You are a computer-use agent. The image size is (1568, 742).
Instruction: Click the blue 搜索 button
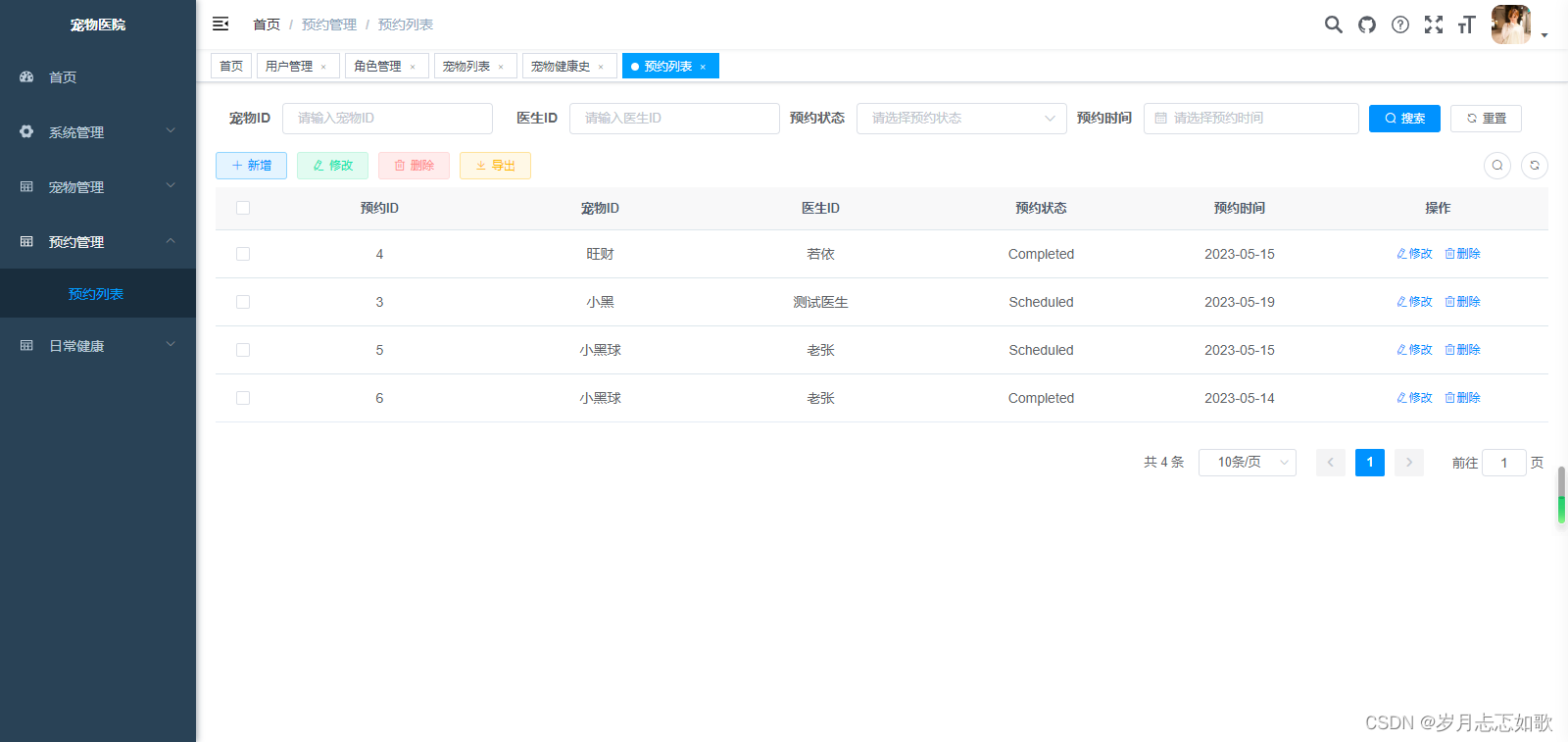(1404, 119)
